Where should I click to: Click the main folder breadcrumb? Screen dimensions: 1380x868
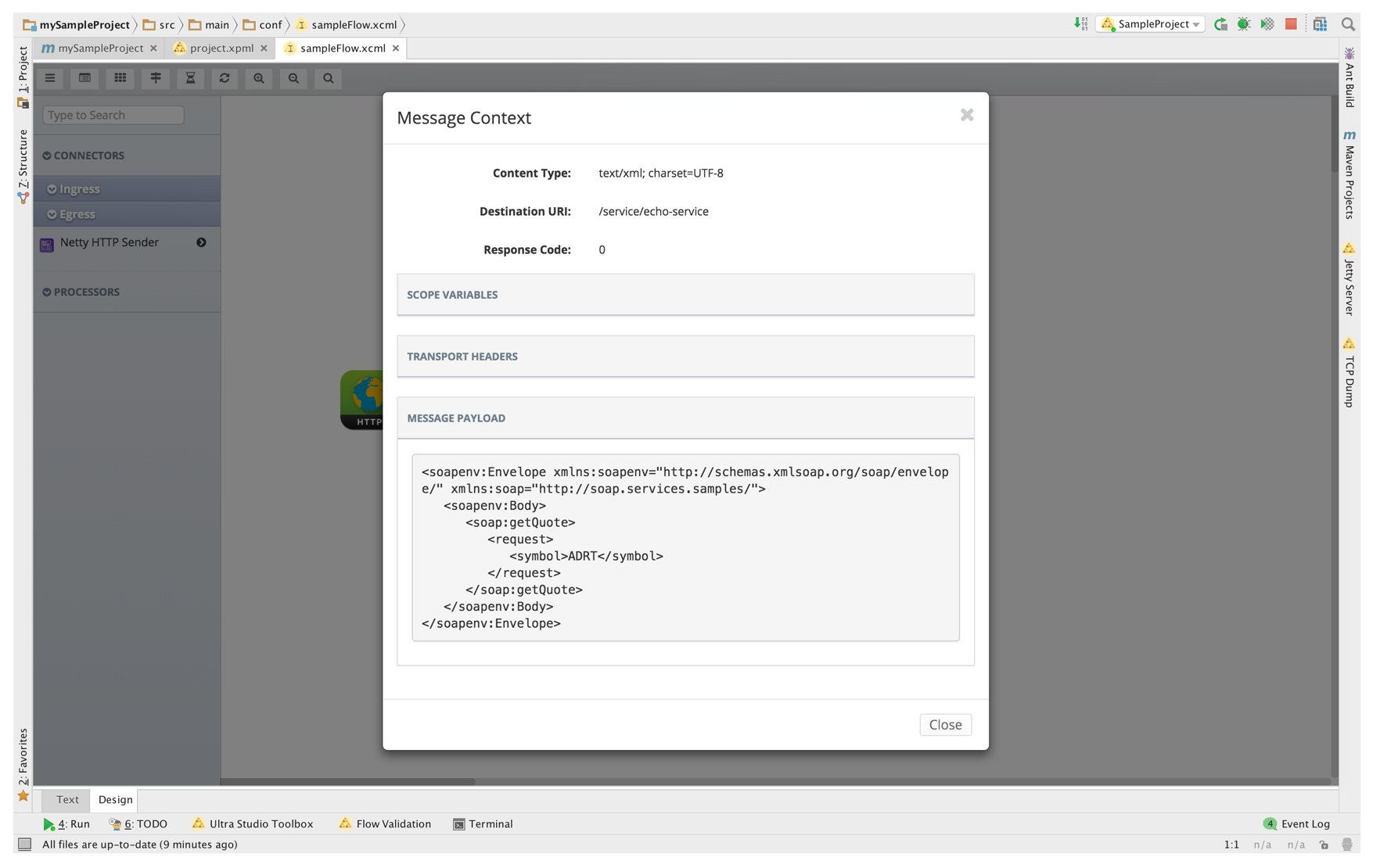pos(210,25)
